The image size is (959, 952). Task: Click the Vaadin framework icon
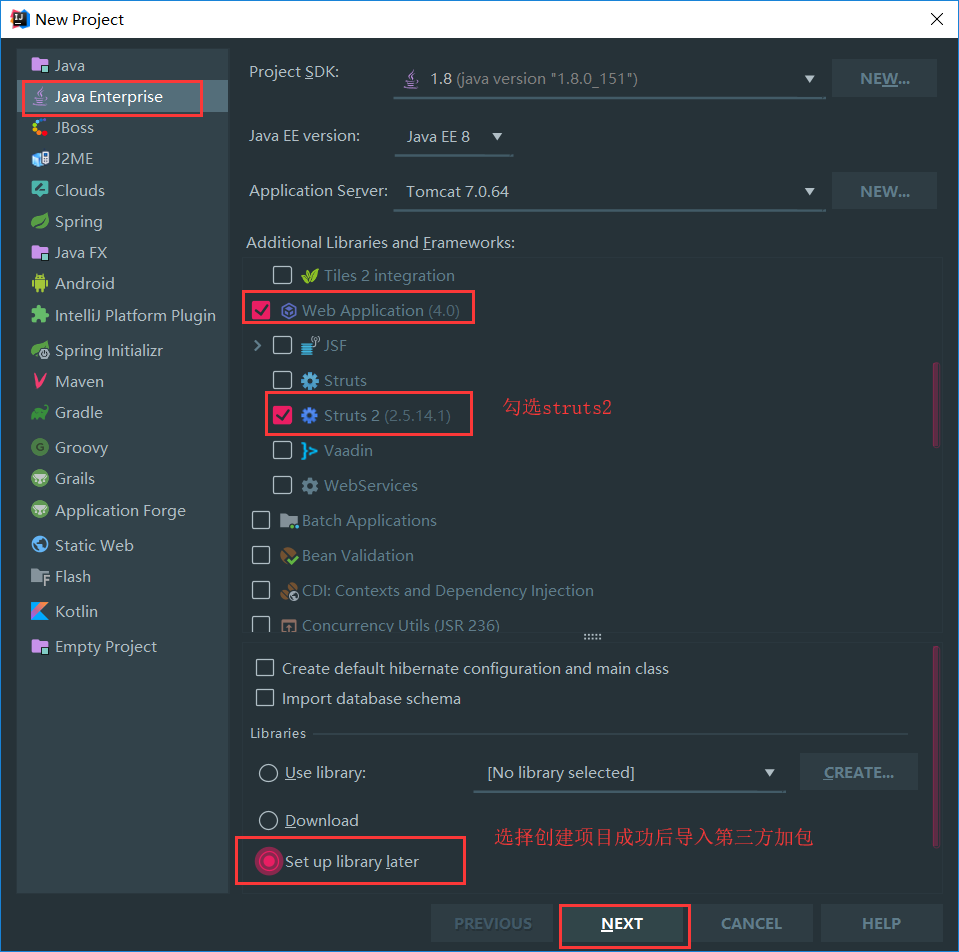tap(309, 451)
